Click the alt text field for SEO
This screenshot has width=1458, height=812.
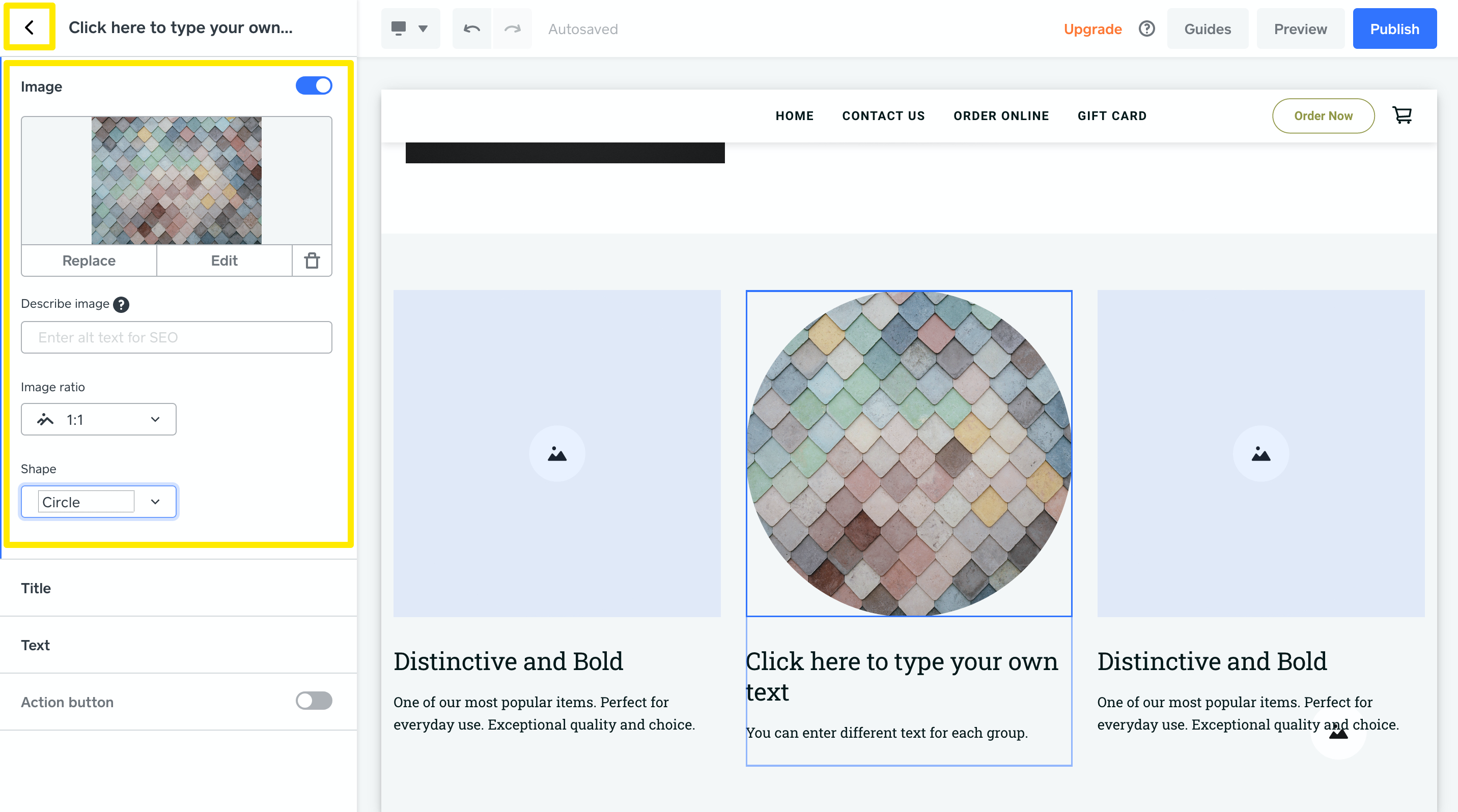tap(176, 338)
